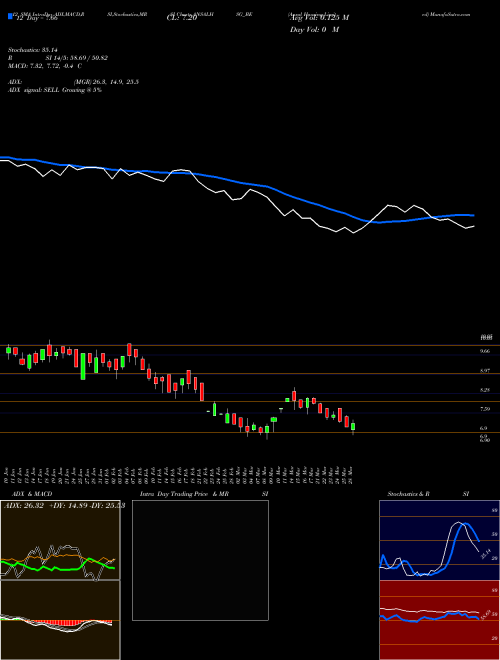Image resolution: width=500 pixels, height=660 pixels.
Task: Click the MACD histogram chart thumbnail
Action: [x=60, y=620]
